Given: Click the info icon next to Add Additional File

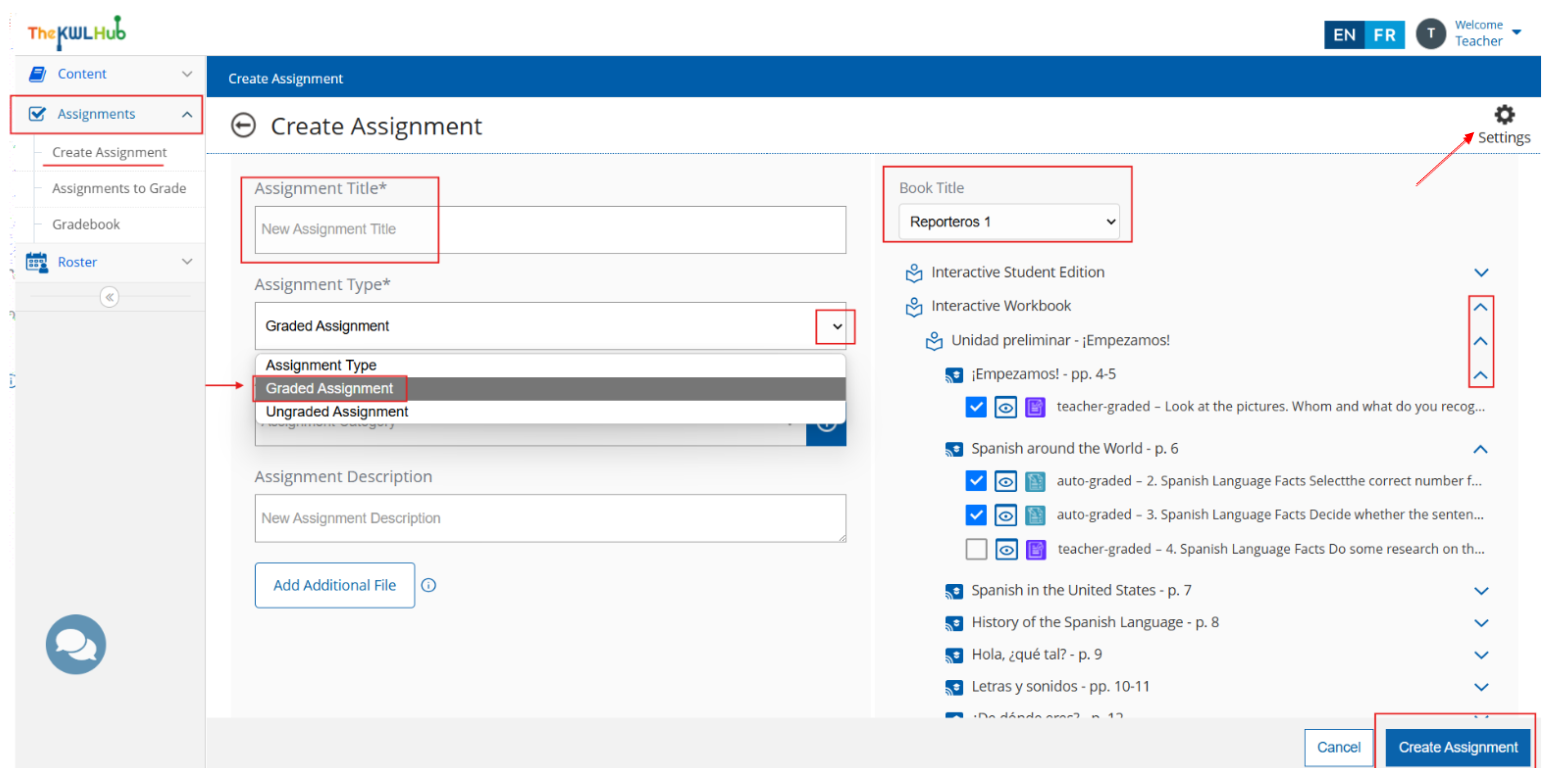Looking at the screenshot, I should click(428, 586).
